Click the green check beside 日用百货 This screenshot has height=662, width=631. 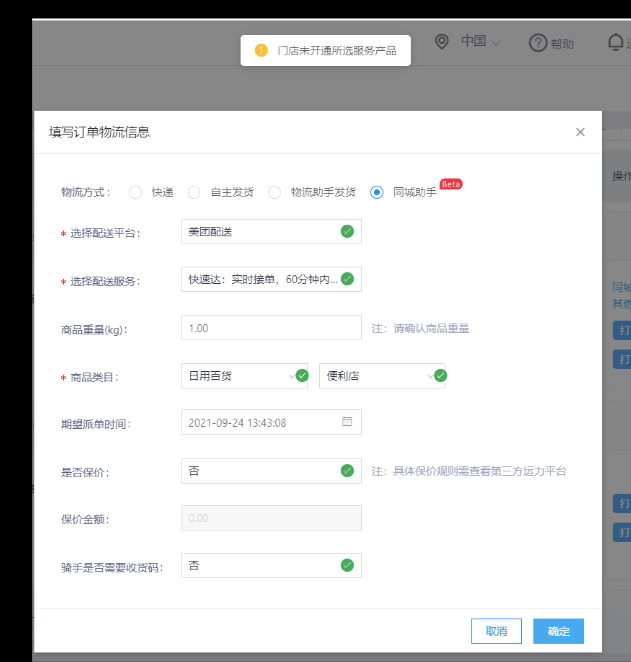[302, 375]
